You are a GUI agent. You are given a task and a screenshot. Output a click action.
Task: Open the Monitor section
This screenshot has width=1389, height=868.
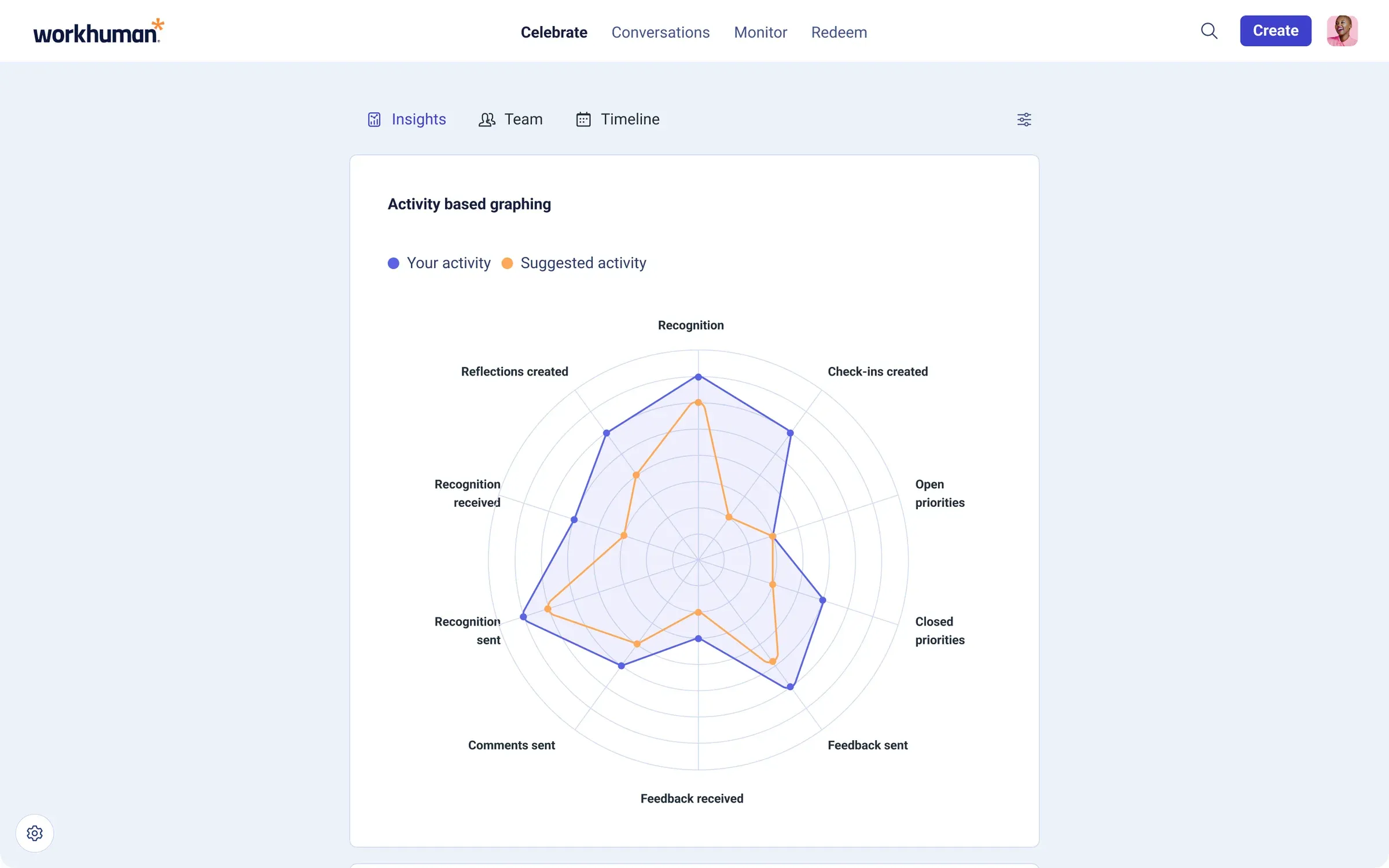(760, 32)
